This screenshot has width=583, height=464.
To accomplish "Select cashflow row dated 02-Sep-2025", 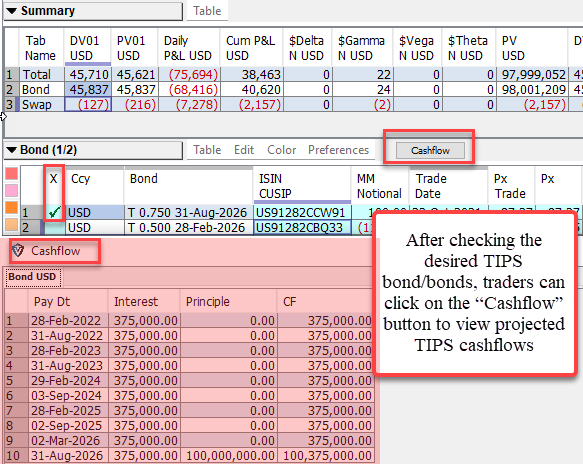I will point(190,426).
